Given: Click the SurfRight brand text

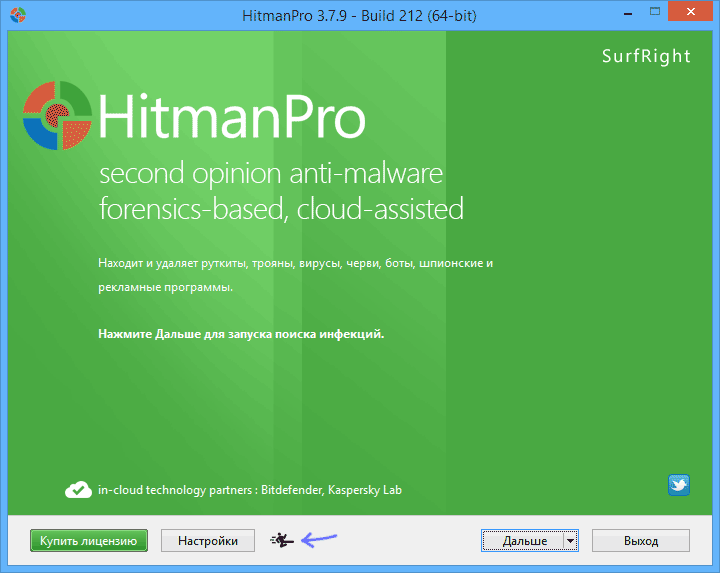Looking at the screenshot, I should coord(646,56).
